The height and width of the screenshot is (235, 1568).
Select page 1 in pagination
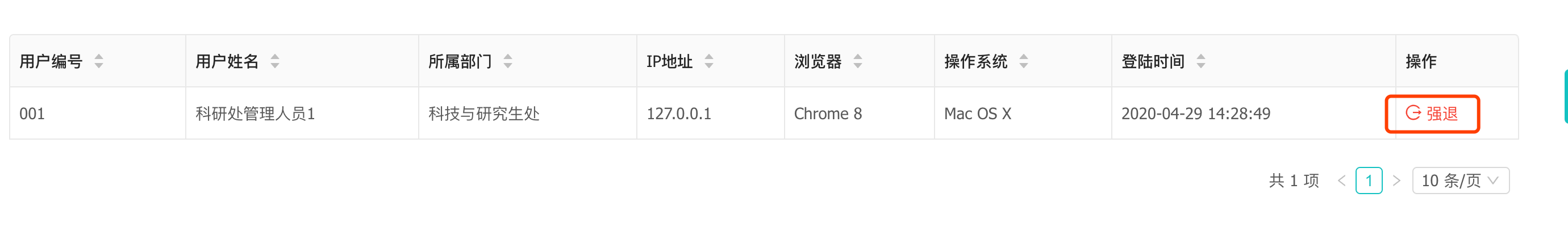(x=1369, y=181)
